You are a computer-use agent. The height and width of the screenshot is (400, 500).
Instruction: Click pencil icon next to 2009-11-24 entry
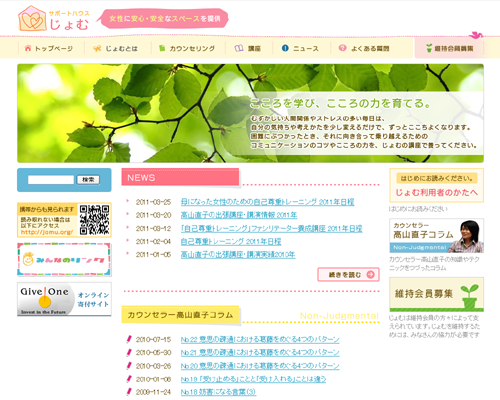[129, 392]
